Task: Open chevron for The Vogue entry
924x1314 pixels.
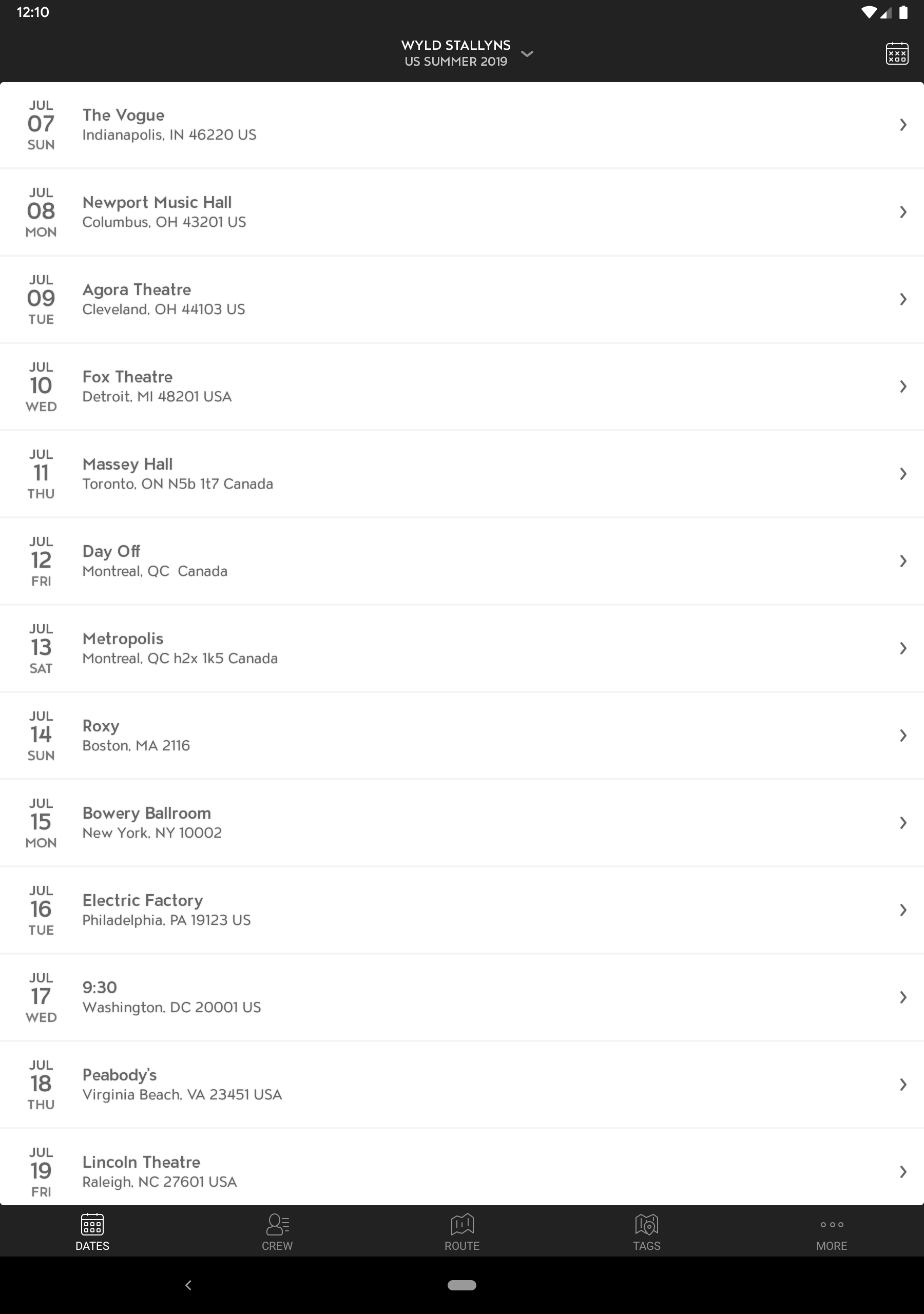Action: click(903, 125)
